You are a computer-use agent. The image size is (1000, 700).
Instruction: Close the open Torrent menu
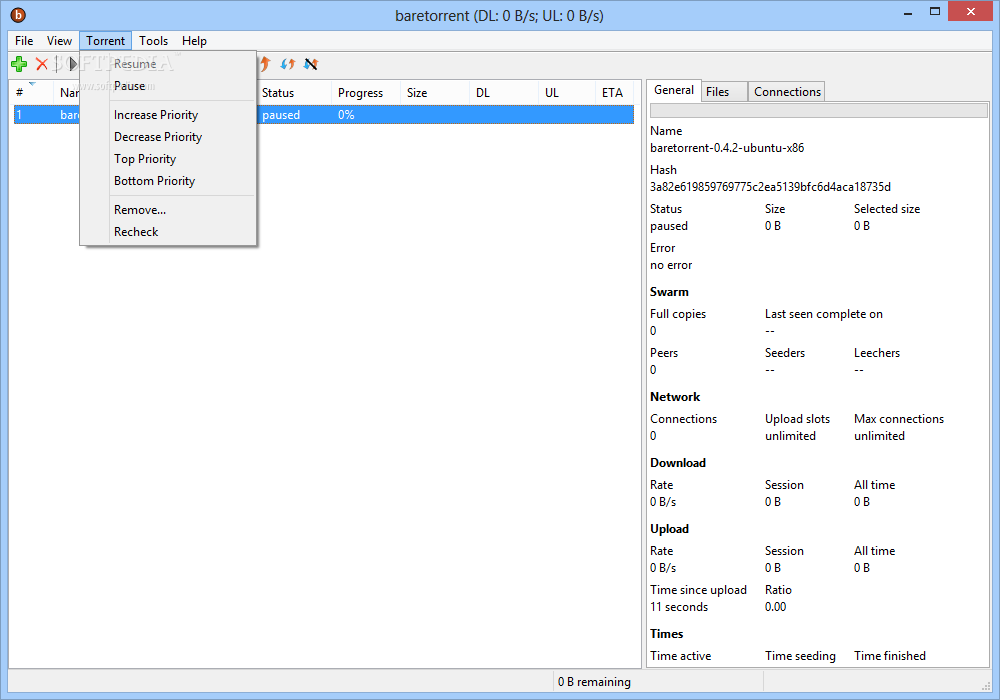point(106,41)
